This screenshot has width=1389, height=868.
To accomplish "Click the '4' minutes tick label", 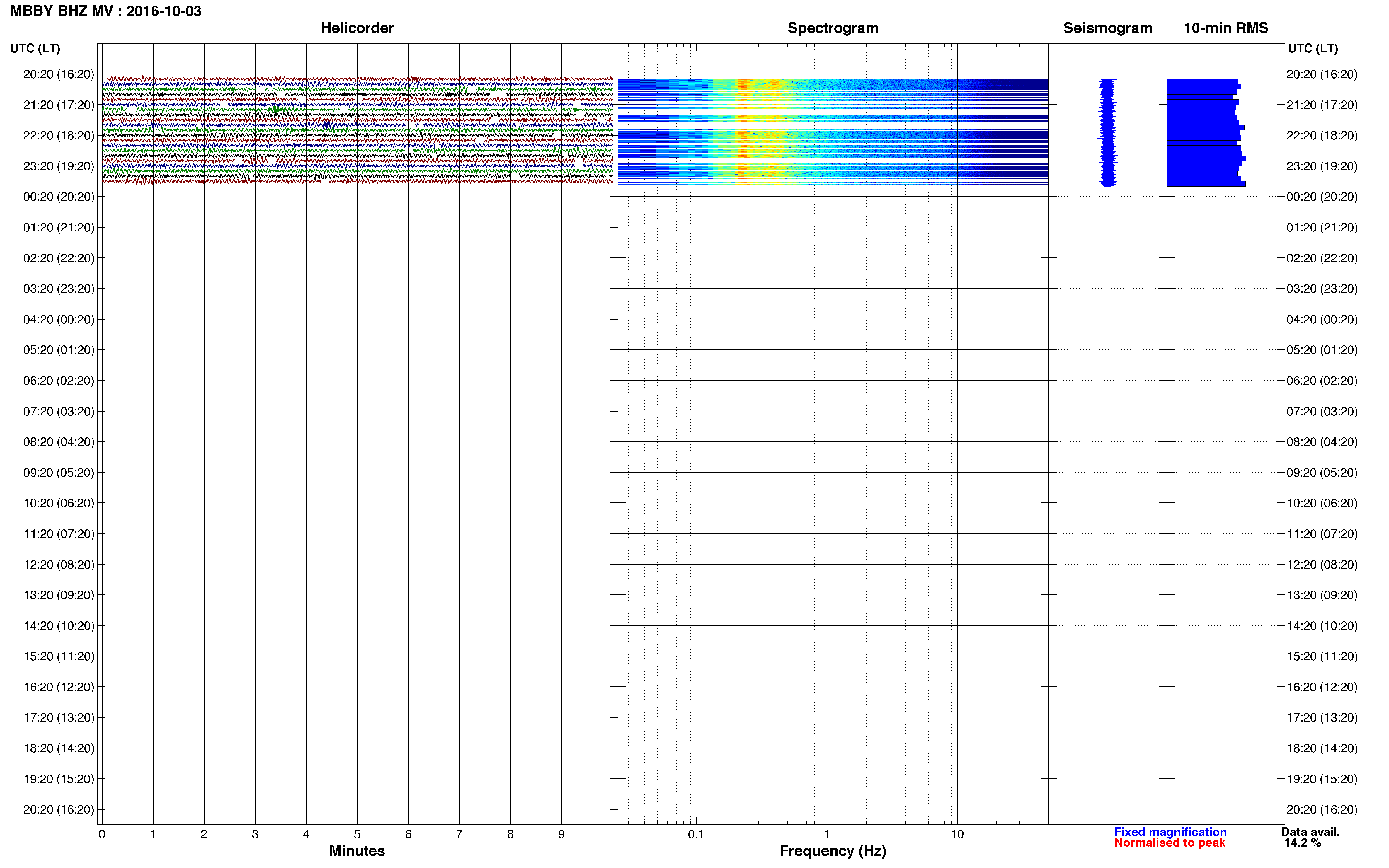I will 306,834.
